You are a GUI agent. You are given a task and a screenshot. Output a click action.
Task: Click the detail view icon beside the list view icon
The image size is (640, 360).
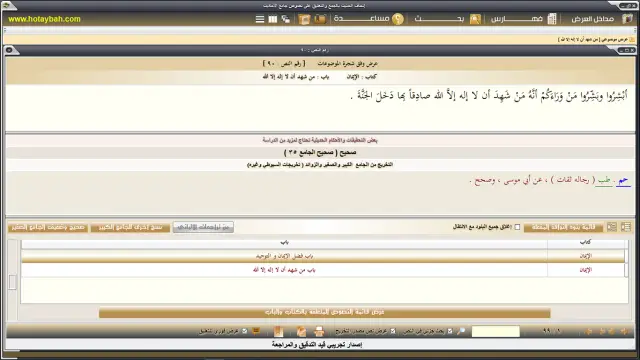click(x=612, y=227)
